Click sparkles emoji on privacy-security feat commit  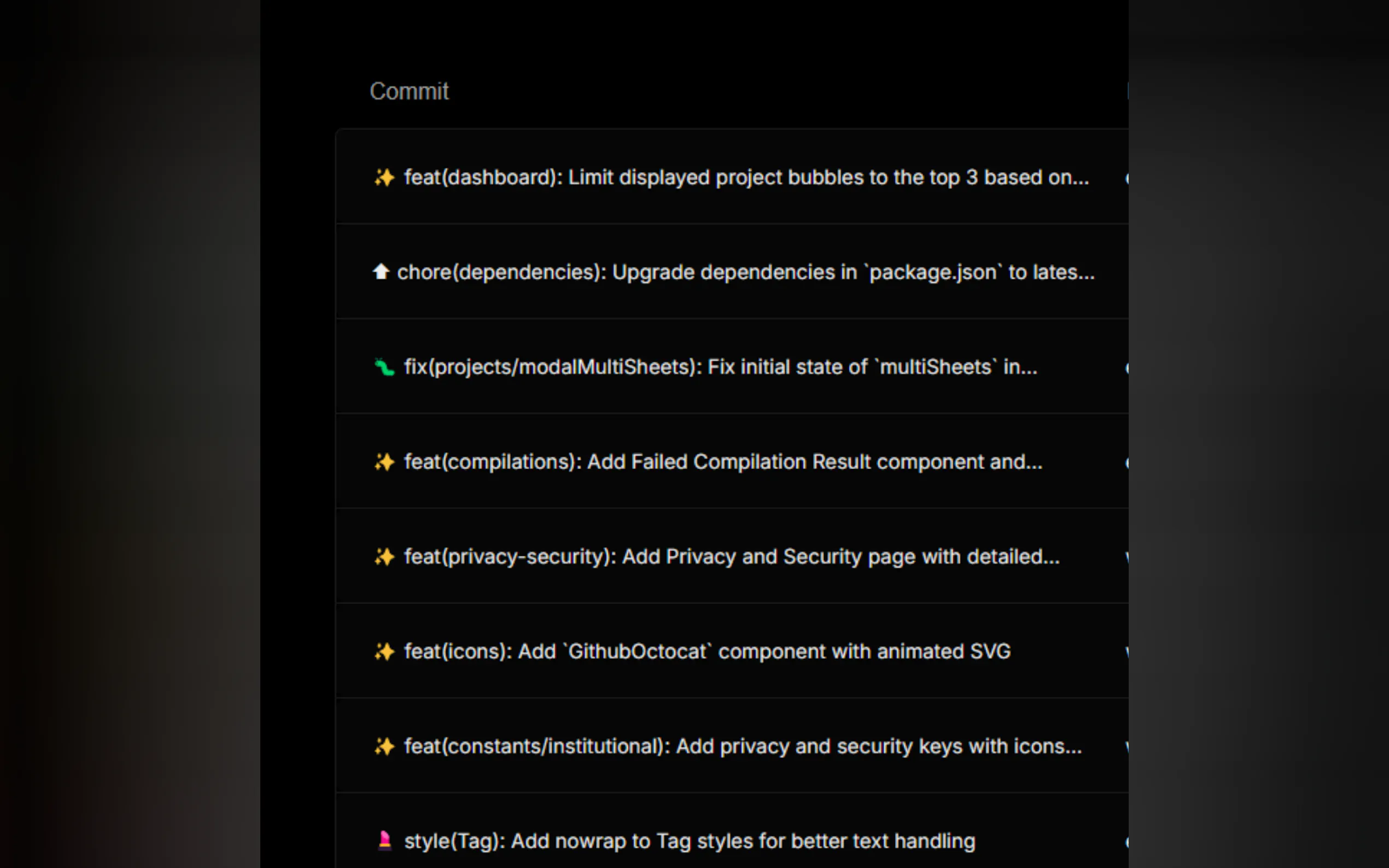384,556
